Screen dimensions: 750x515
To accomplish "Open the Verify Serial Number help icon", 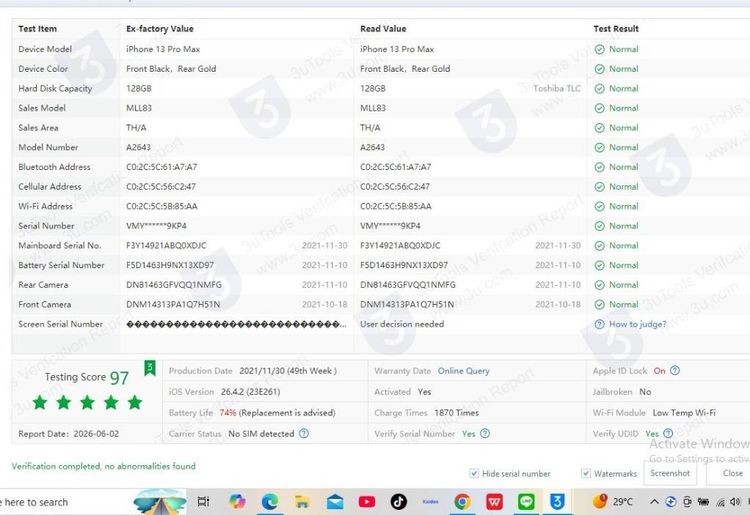I will click(x=485, y=433).
